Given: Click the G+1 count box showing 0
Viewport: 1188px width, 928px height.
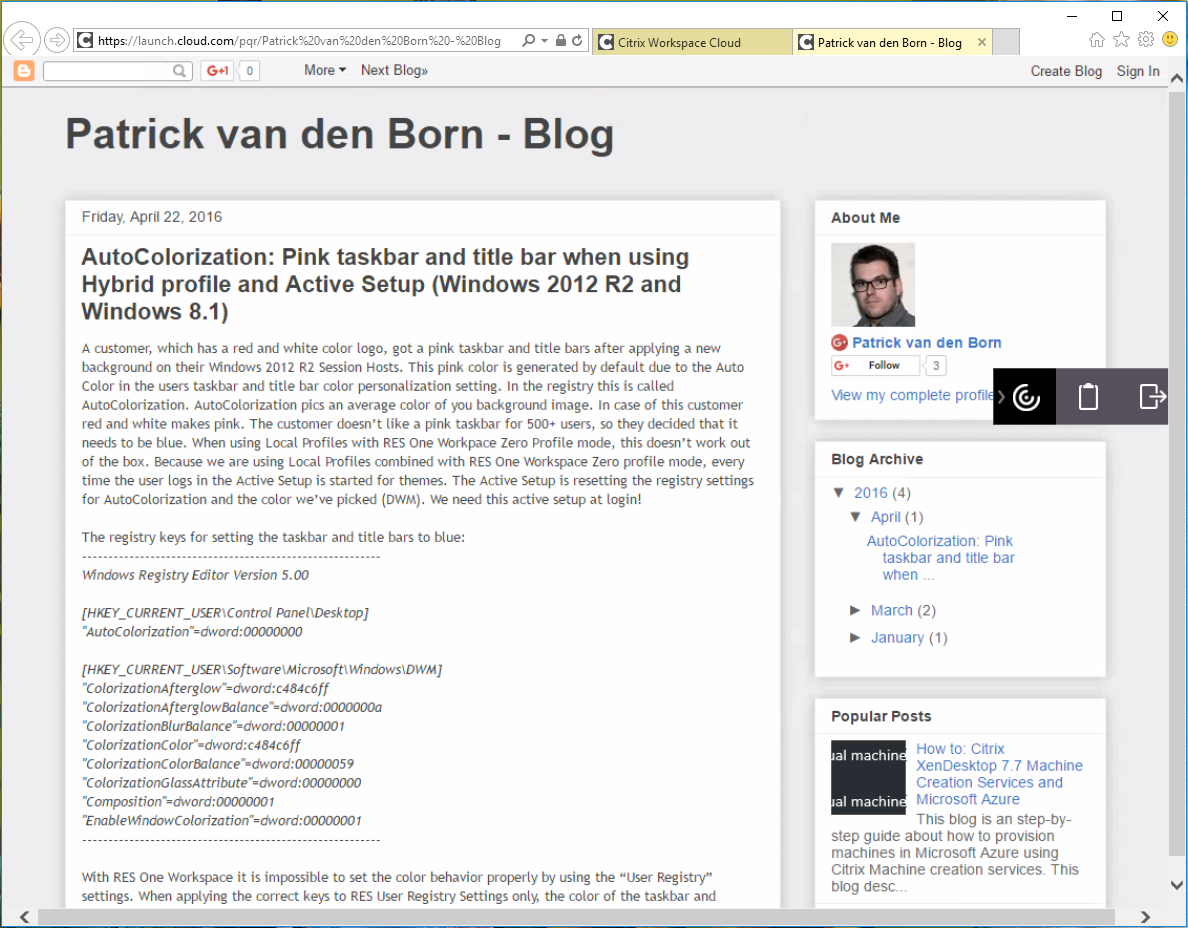Looking at the screenshot, I should [249, 70].
